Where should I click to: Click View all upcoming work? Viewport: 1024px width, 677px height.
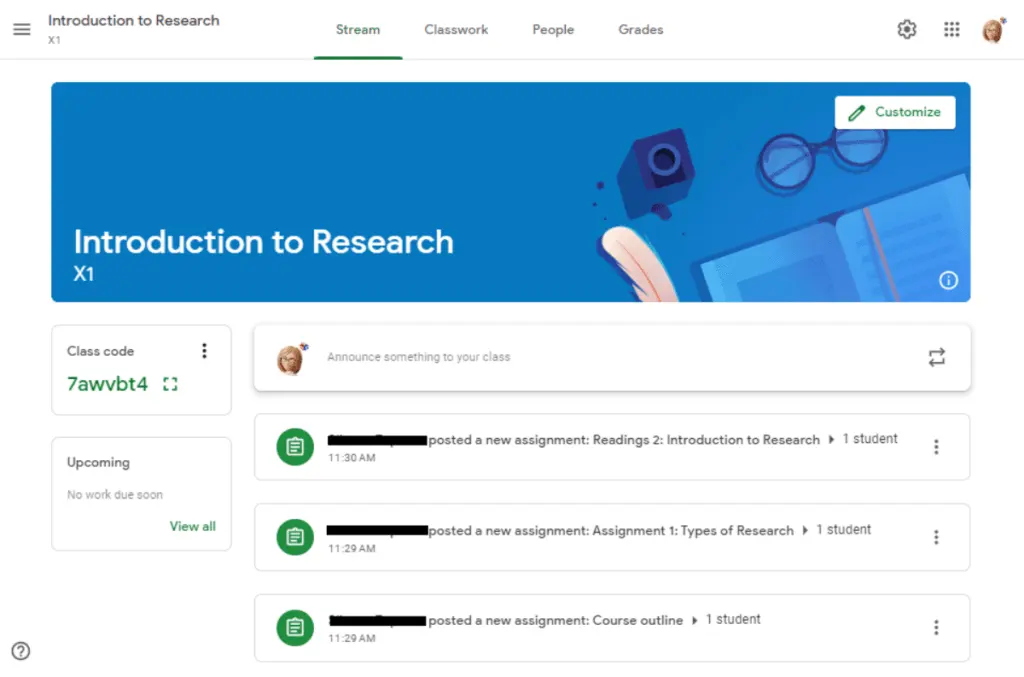coord(193,526)
